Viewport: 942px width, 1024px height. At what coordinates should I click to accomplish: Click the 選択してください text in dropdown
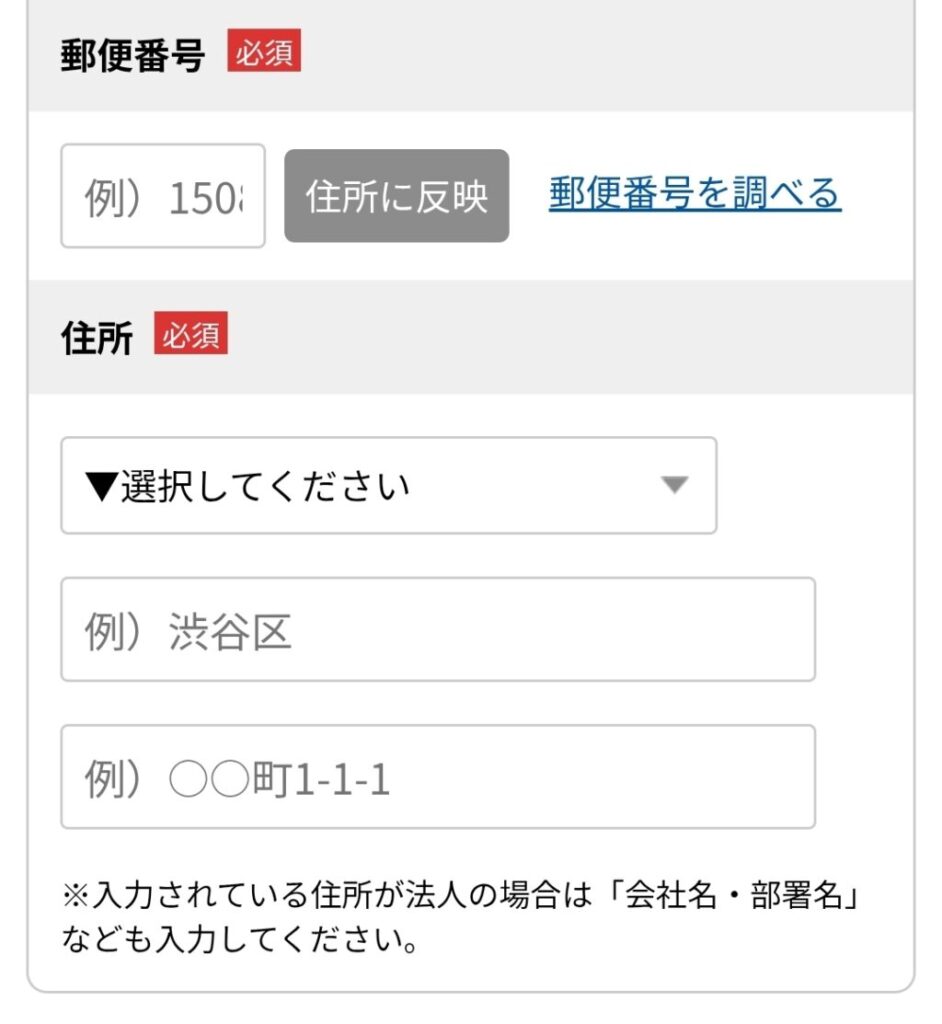coord(265,487)
